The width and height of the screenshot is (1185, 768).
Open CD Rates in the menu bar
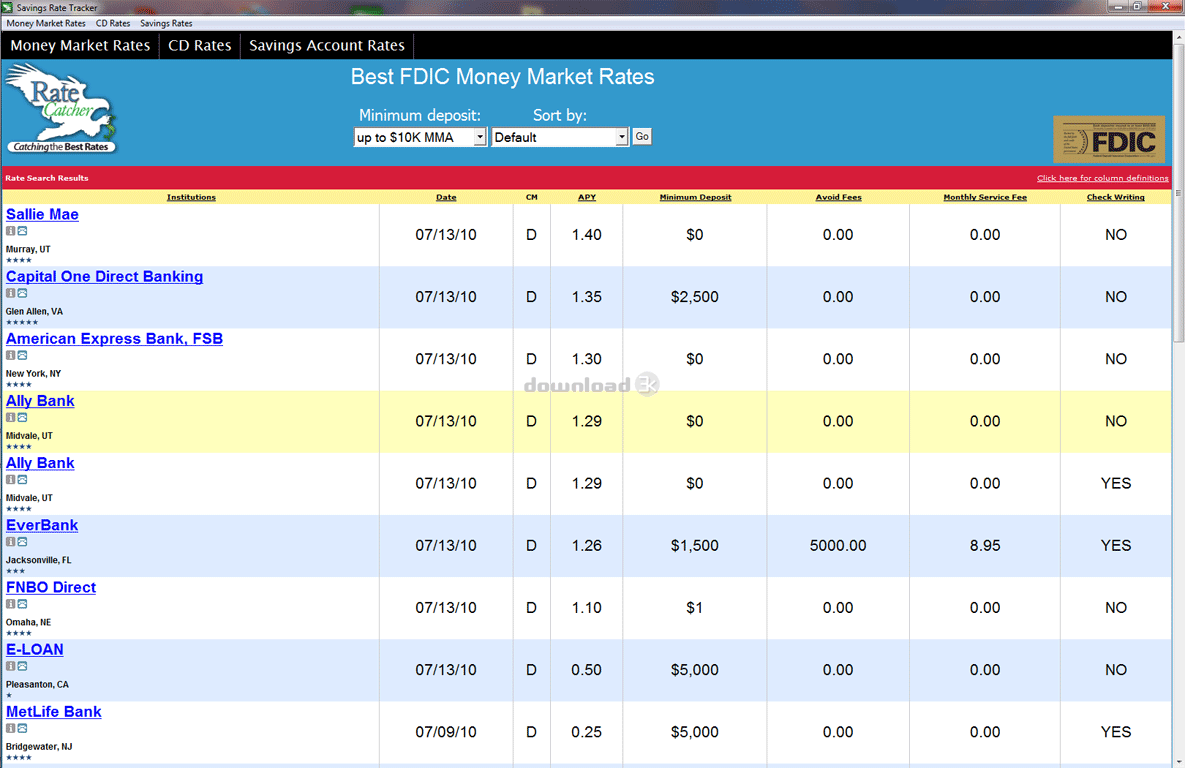pyautogui.click(x=113, y=23)
